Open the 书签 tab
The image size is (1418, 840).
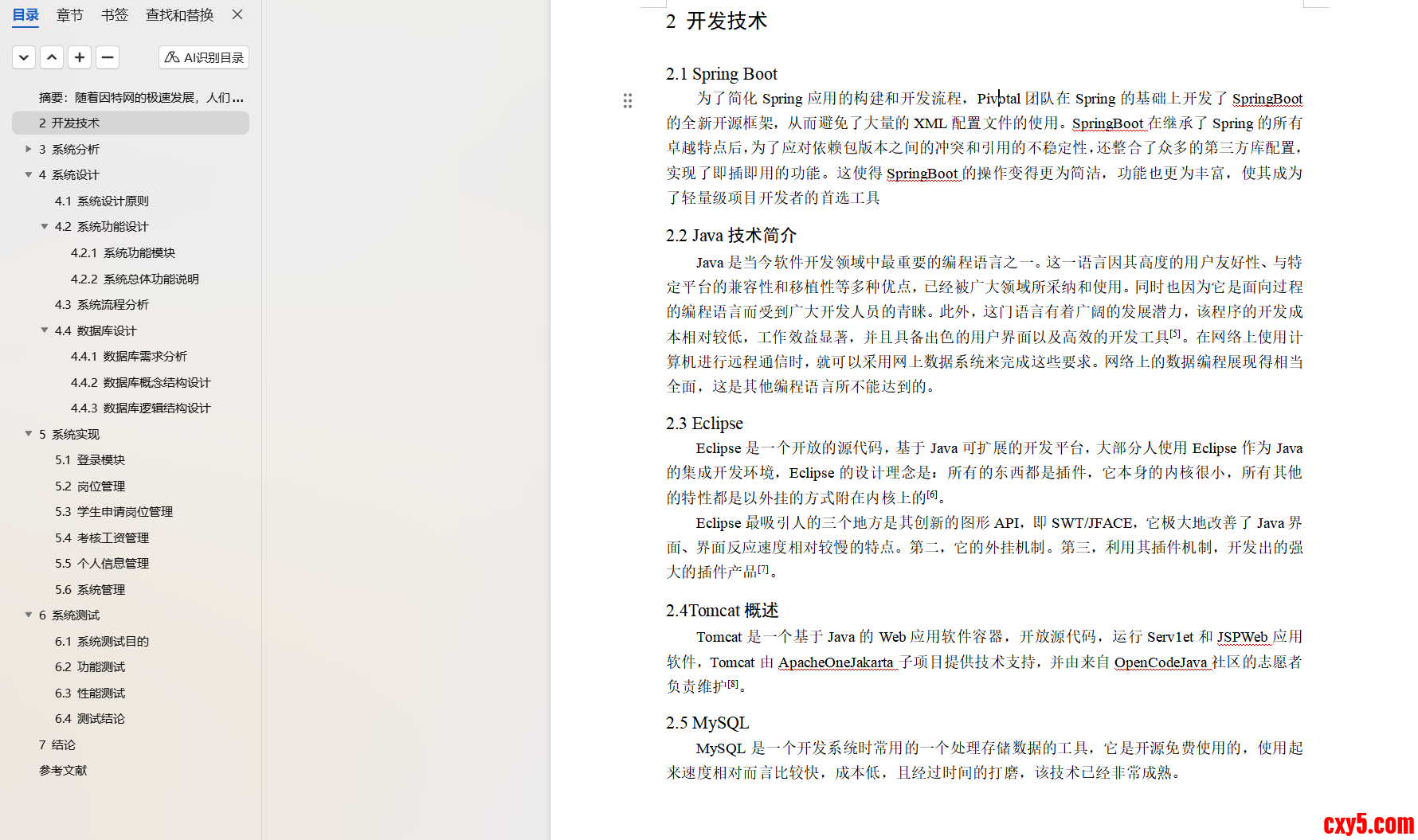[x=115, y=15]
